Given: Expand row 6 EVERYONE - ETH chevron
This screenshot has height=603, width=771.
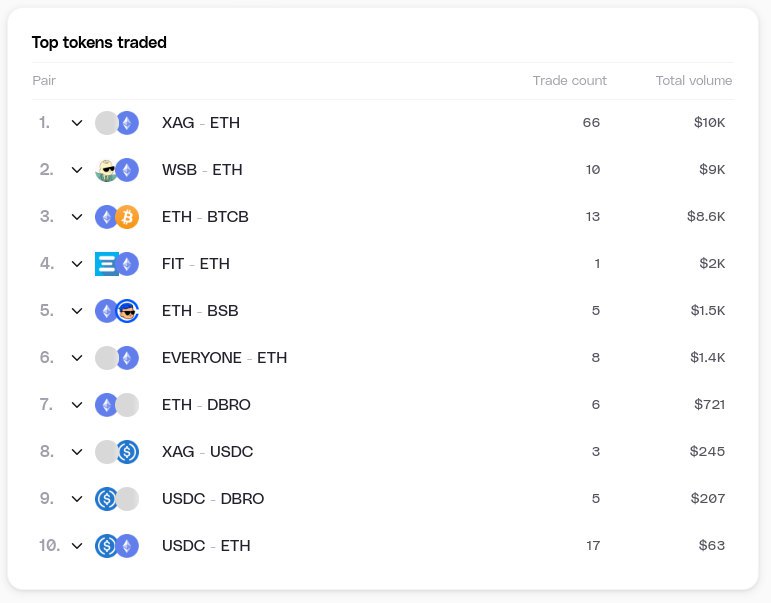Looking at the screenshot, I should pos(77,358).
